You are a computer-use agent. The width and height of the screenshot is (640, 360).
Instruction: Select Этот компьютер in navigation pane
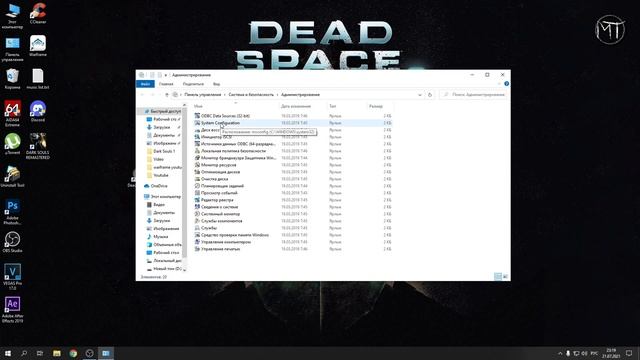[162, 196]
